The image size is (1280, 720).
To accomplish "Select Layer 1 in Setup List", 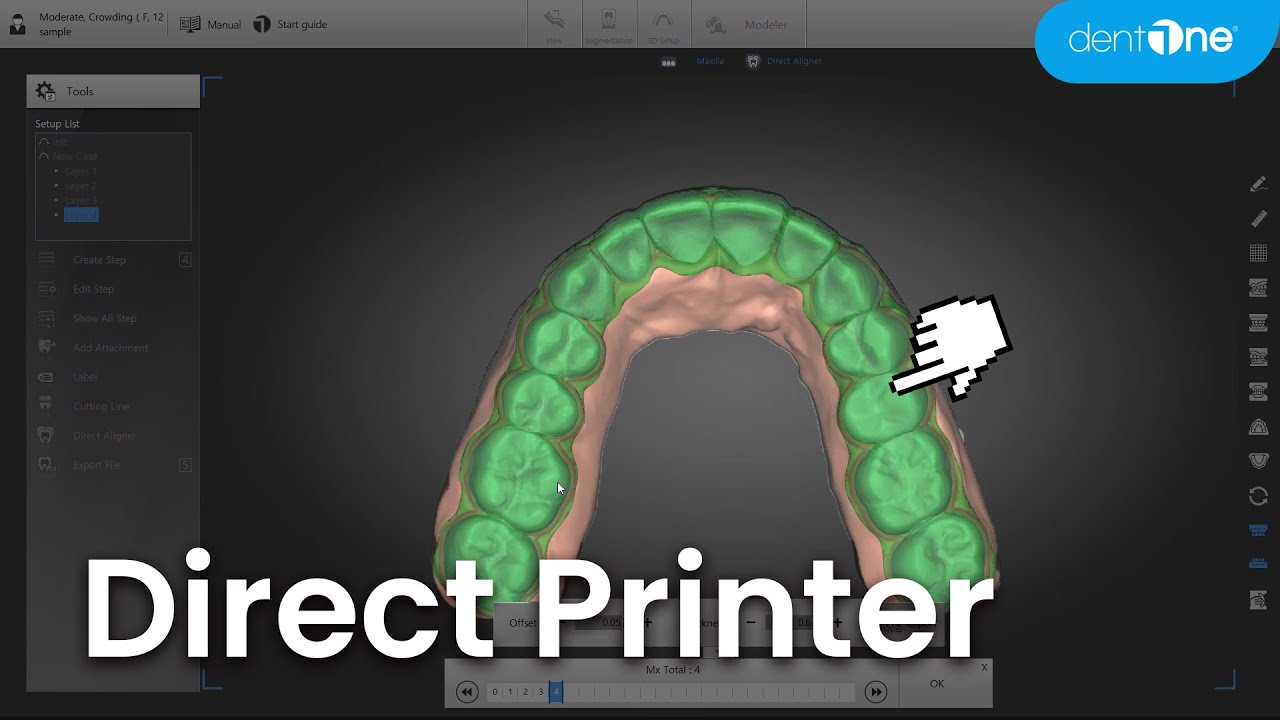I will pos(81,171).
